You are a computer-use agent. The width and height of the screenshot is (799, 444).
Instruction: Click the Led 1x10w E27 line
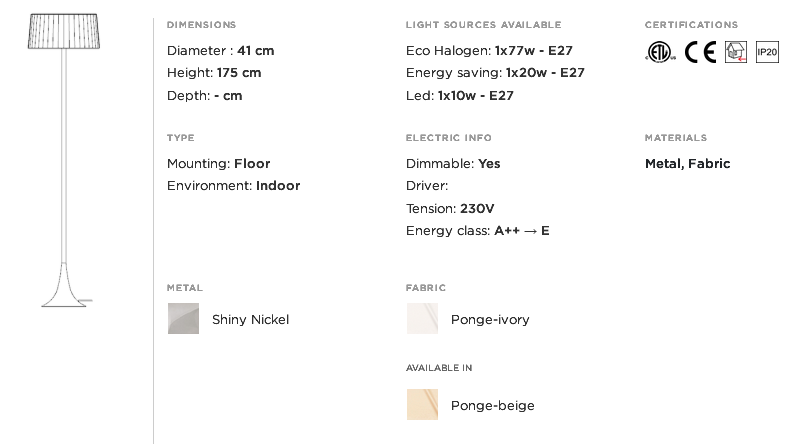[x=460, y=95]
